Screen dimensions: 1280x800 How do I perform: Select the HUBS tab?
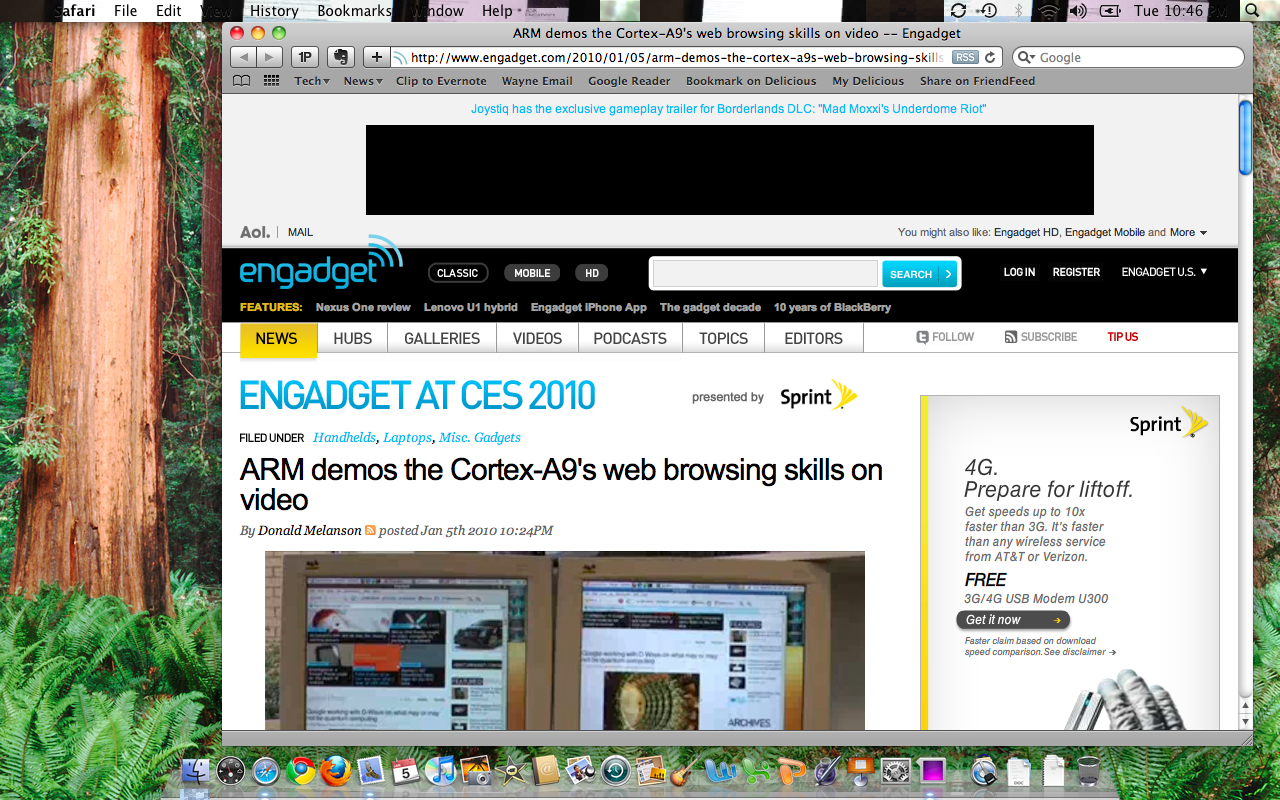[x=352, y=338]
